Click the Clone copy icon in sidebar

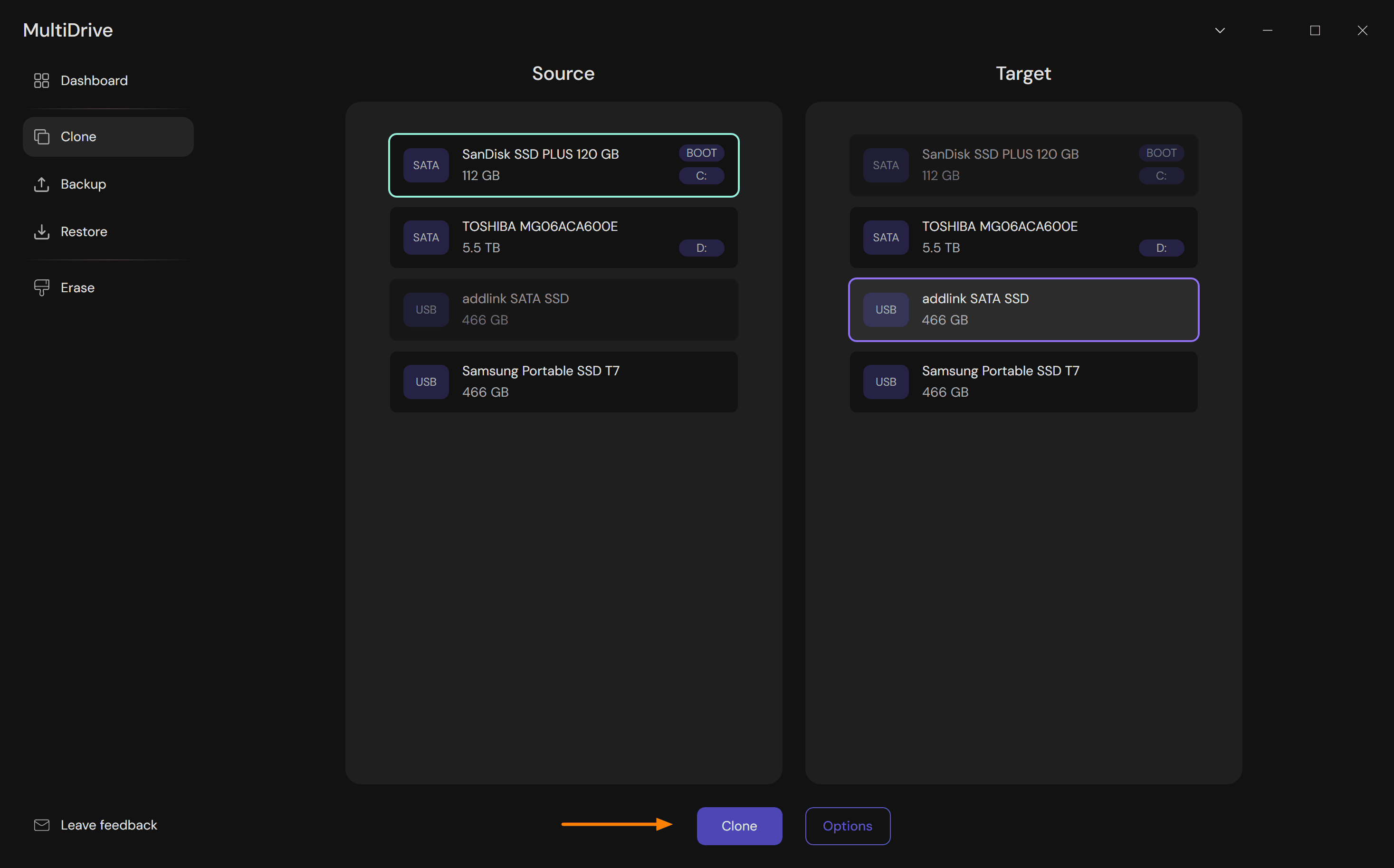41,137
